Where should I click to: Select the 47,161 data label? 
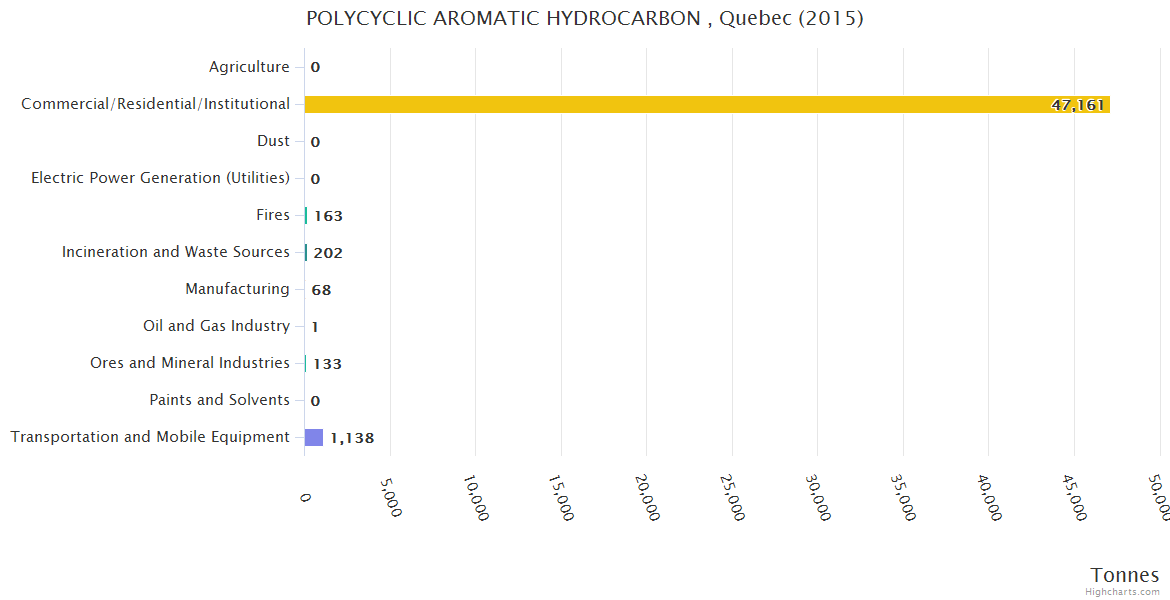coord(1077,105)
